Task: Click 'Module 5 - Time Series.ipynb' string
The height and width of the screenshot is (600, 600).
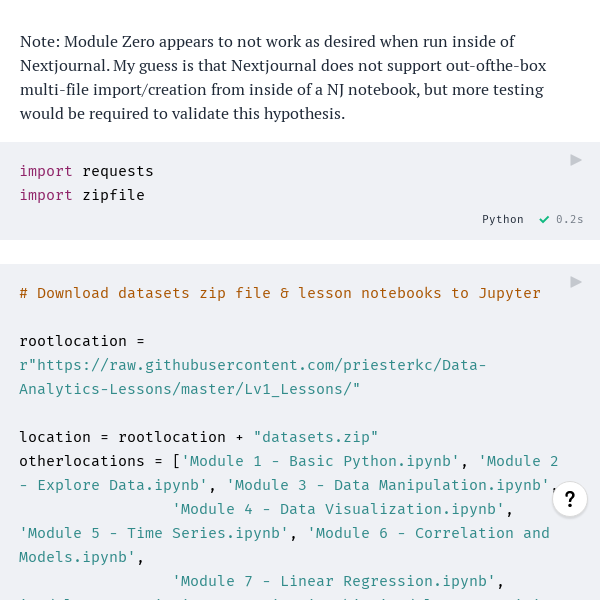Action: point(154,533)
